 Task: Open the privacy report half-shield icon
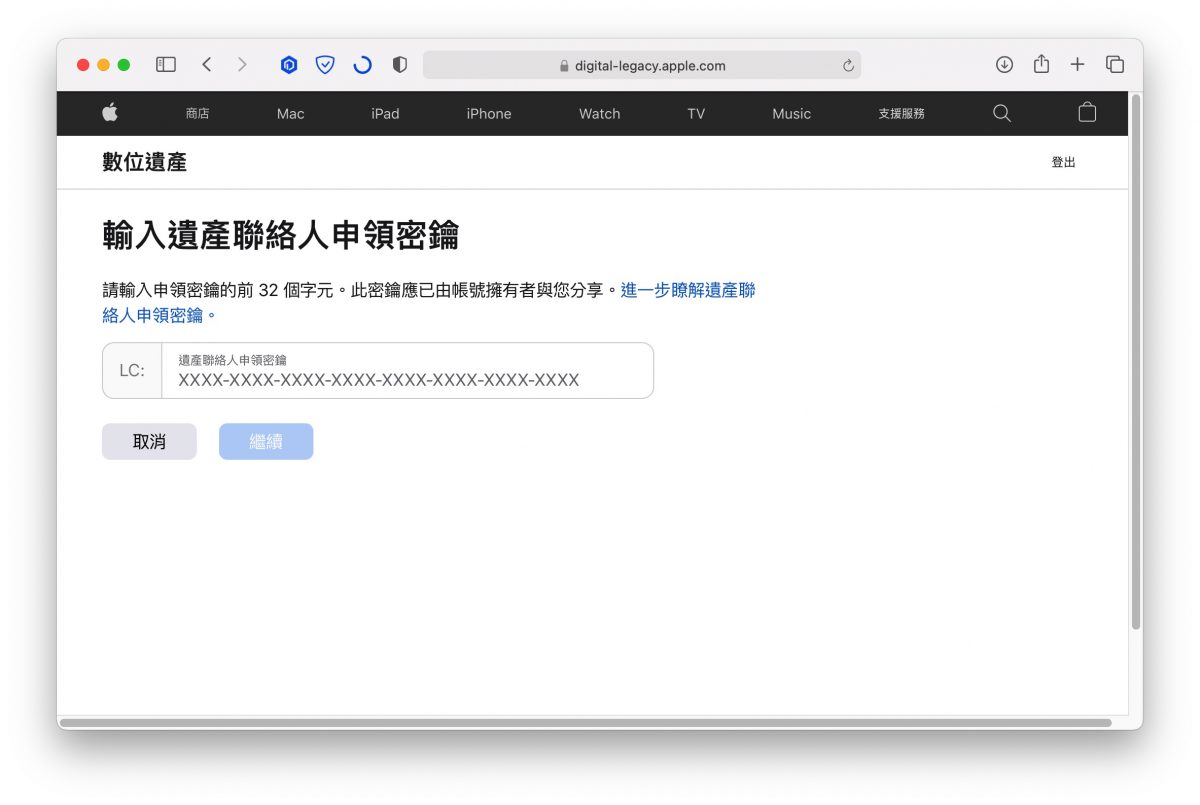[x=400, y=65]
